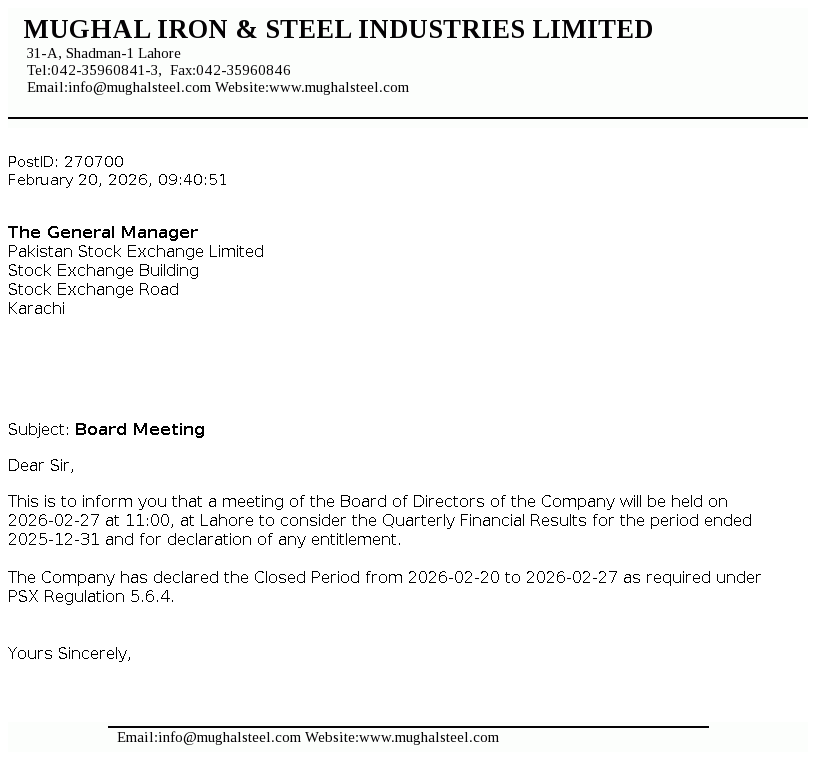
Task: Click the February 20, 2026 timestamp
Action: point(117,180)
